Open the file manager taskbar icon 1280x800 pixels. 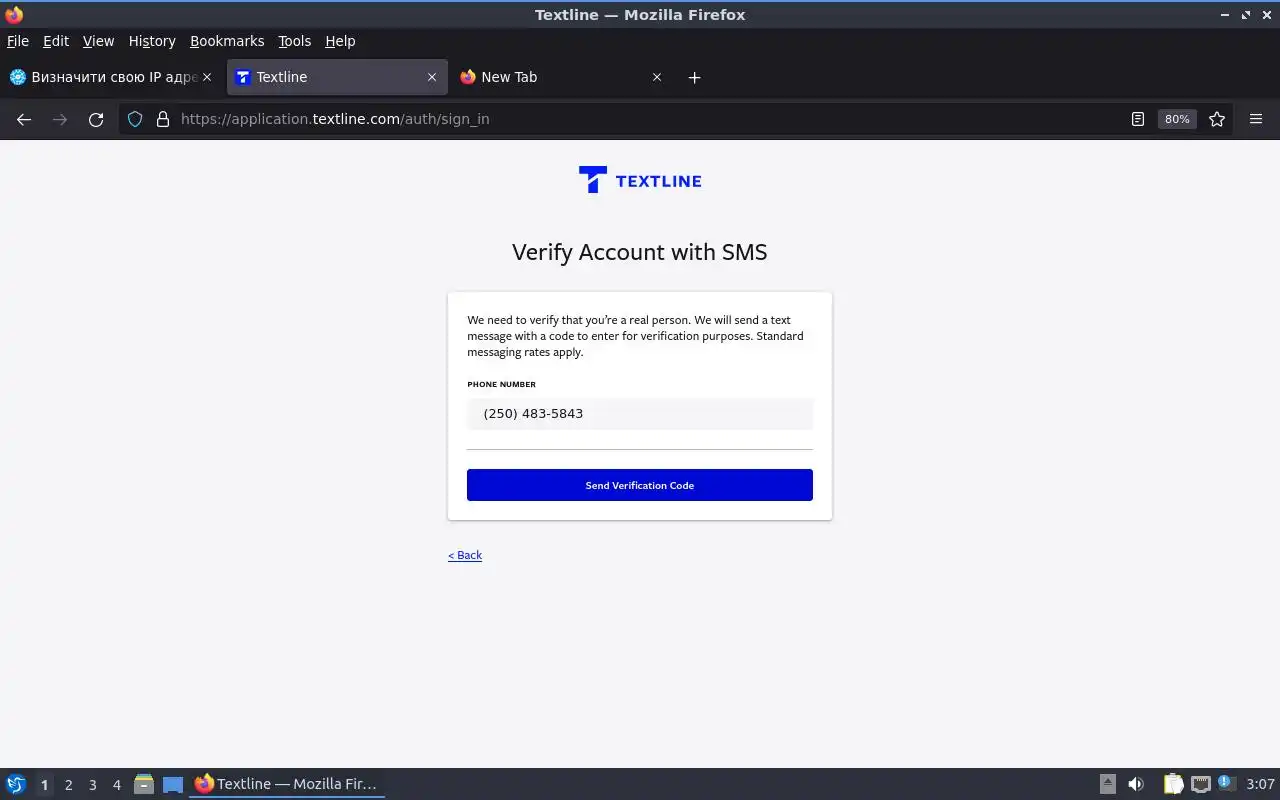(144, 784)
